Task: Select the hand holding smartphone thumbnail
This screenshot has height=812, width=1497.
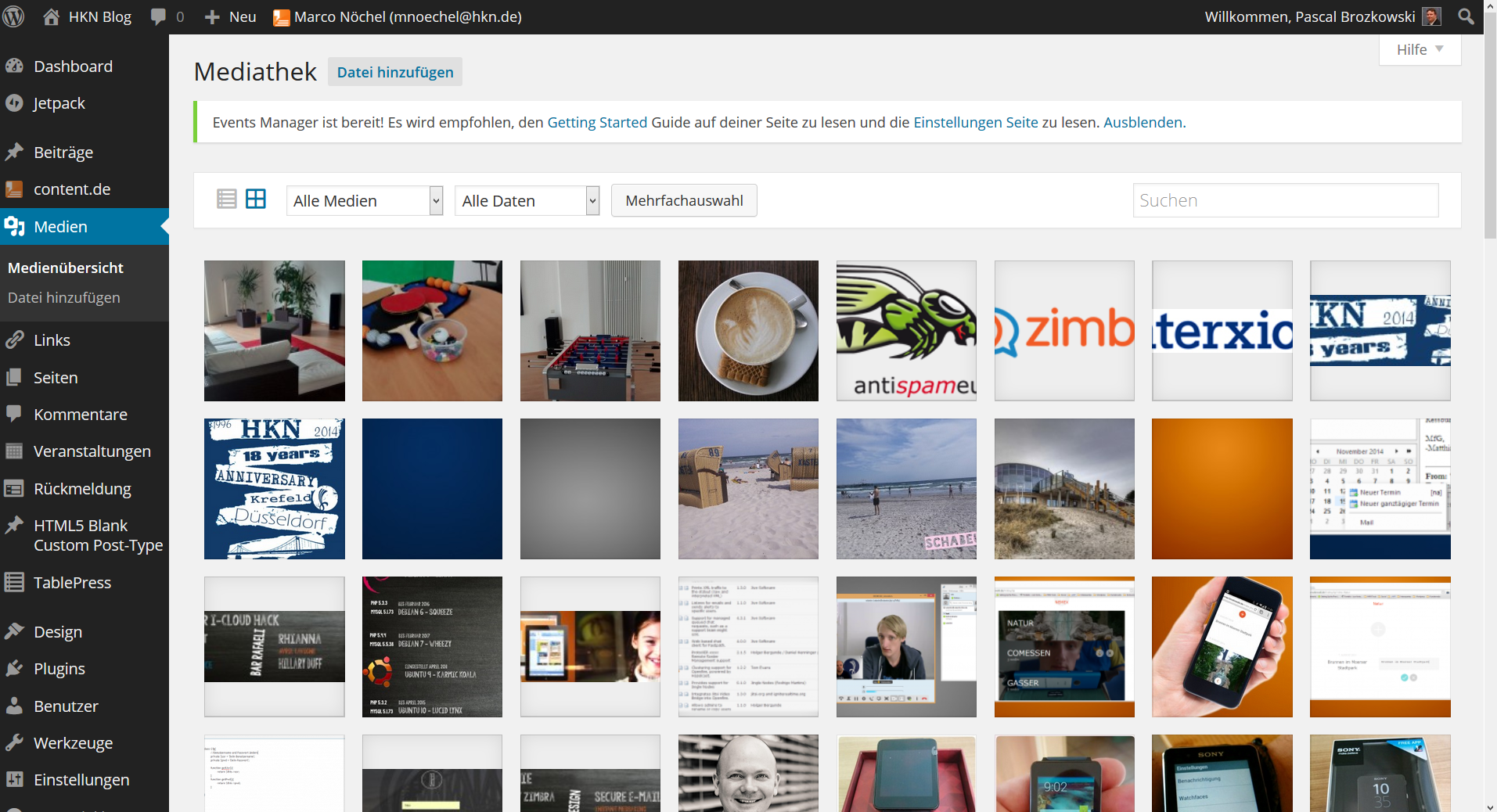Action: coord(1222,647)
